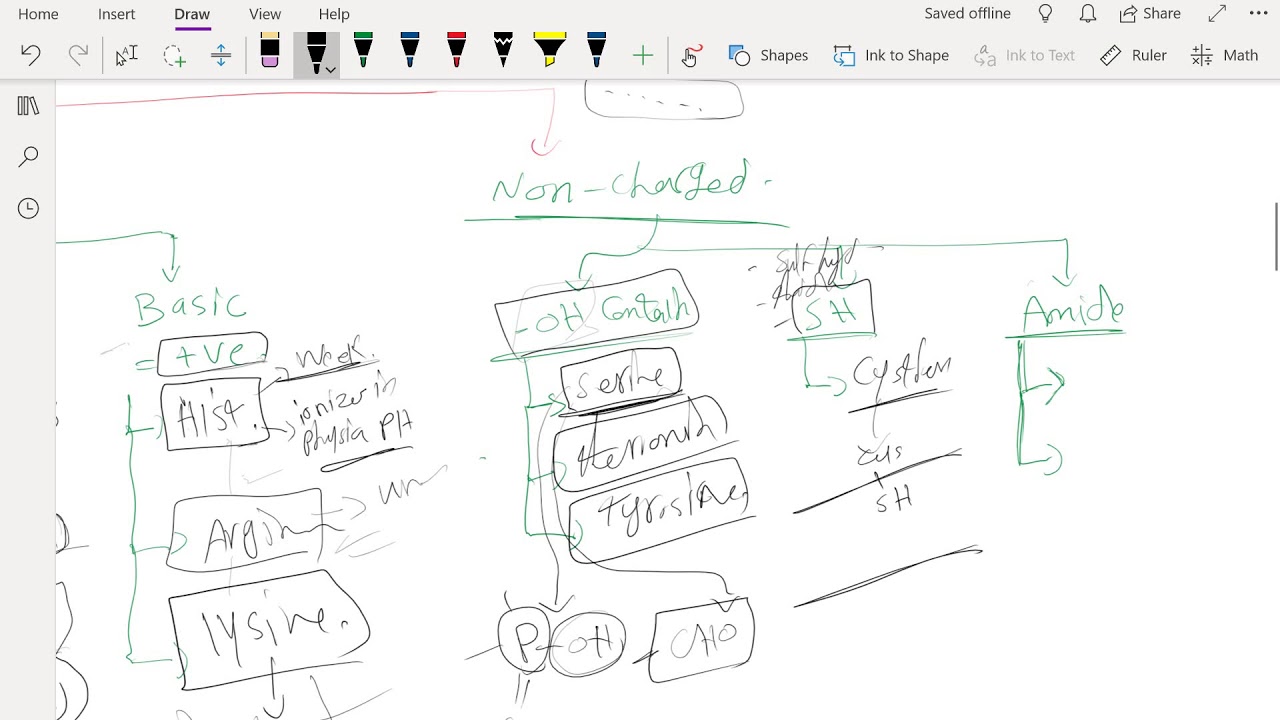
Task: Select the Lasso Select tool
Action: pyautogui.click(x=174, y=55)
